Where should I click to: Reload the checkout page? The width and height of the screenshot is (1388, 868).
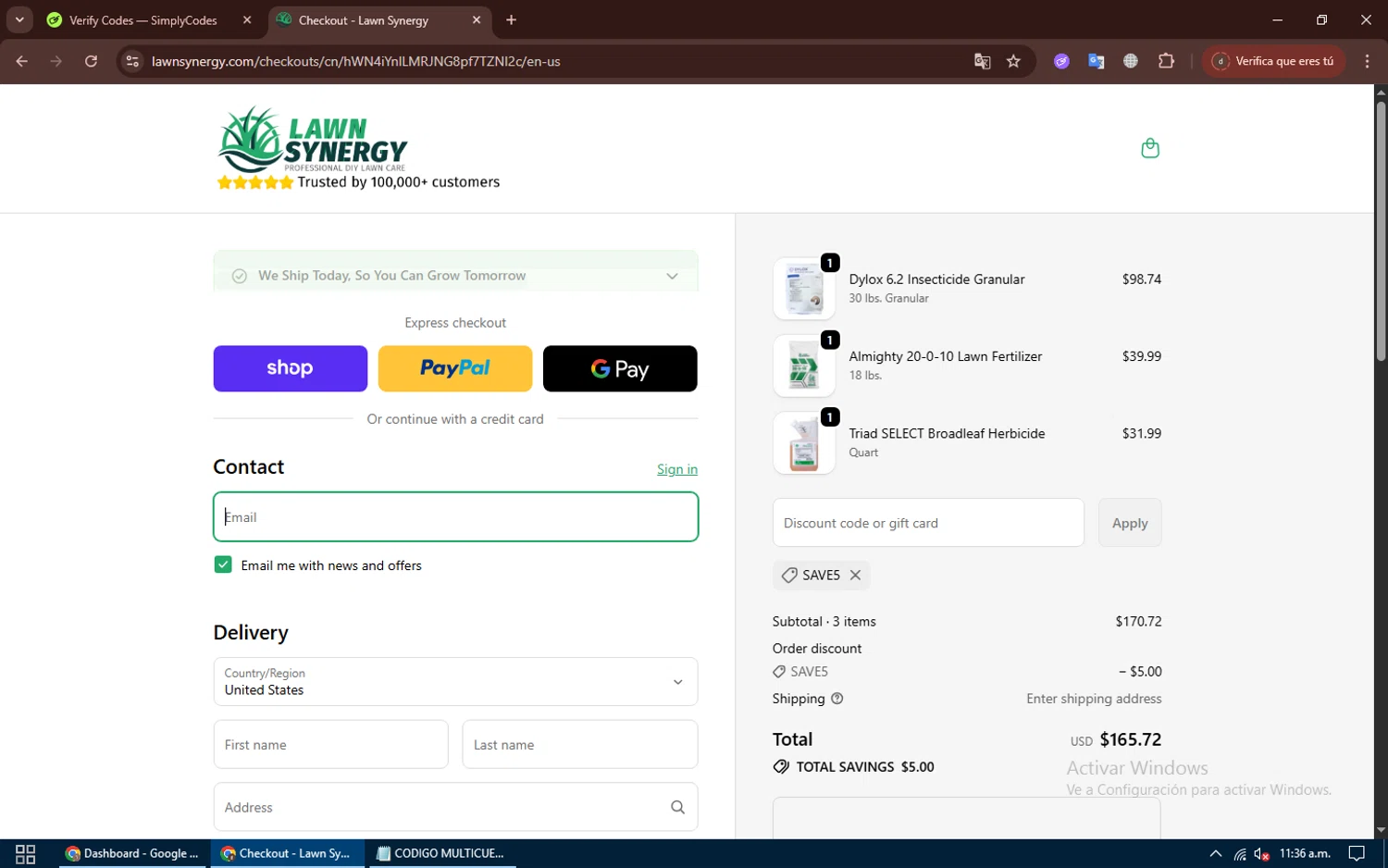[x=91, y=61]
